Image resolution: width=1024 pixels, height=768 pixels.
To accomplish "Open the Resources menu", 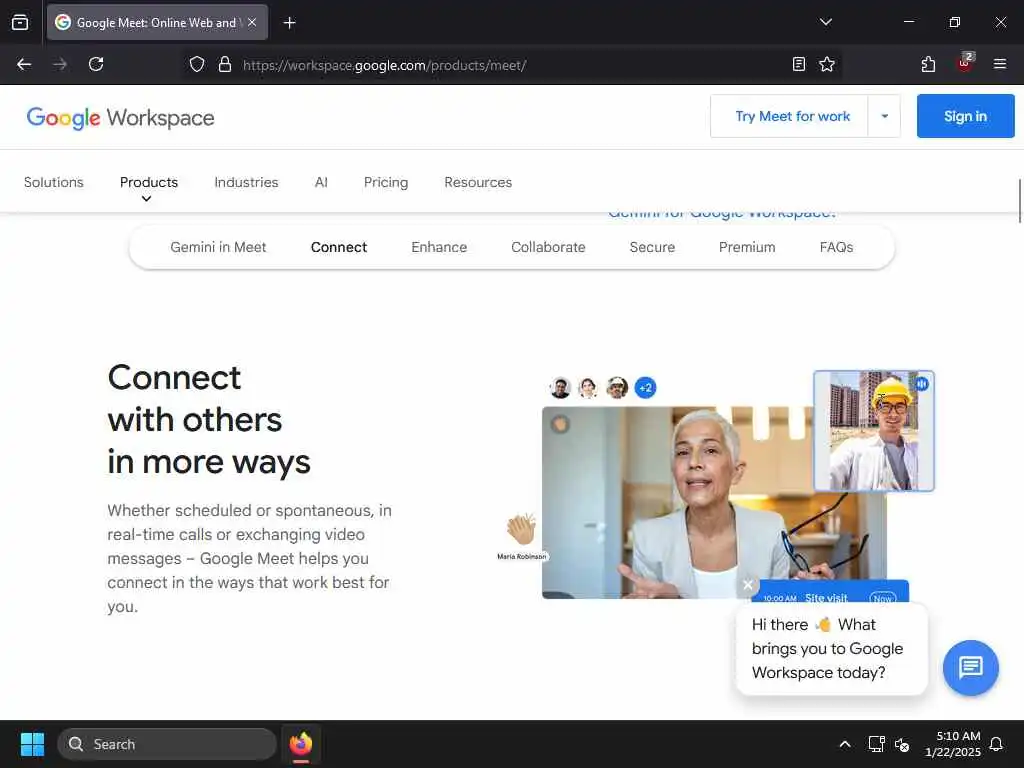I will pyautogui.click(x=478, y=182).
